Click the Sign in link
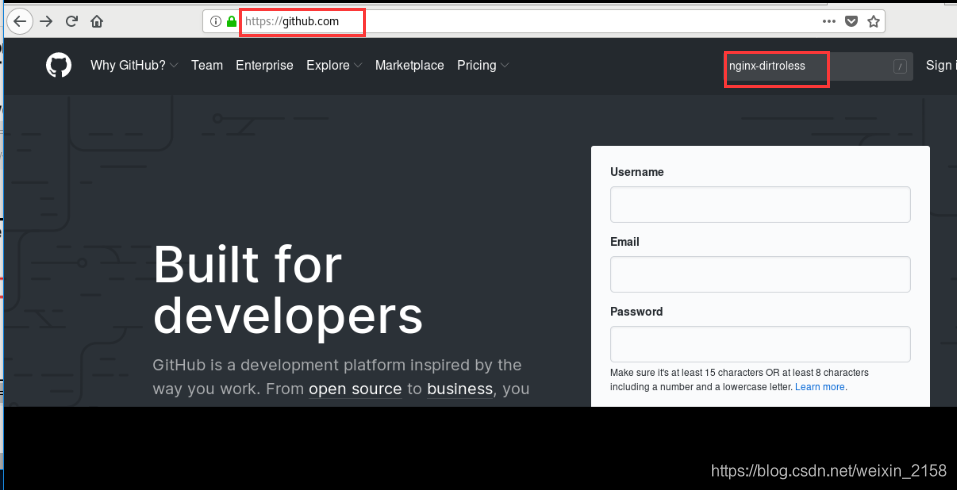This screenshot has height=490, width=957. 941,65
